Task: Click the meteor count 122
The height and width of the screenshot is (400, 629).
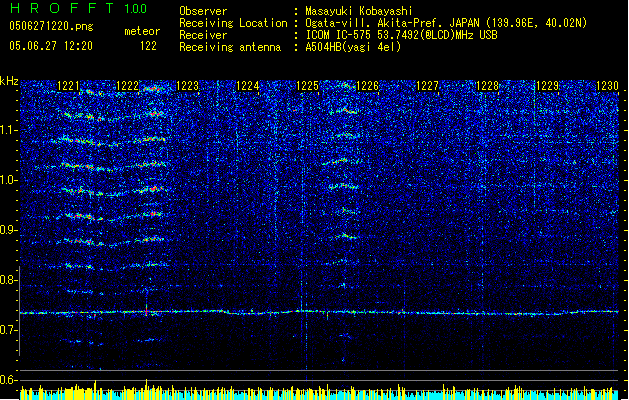Action: coord(148,46)
